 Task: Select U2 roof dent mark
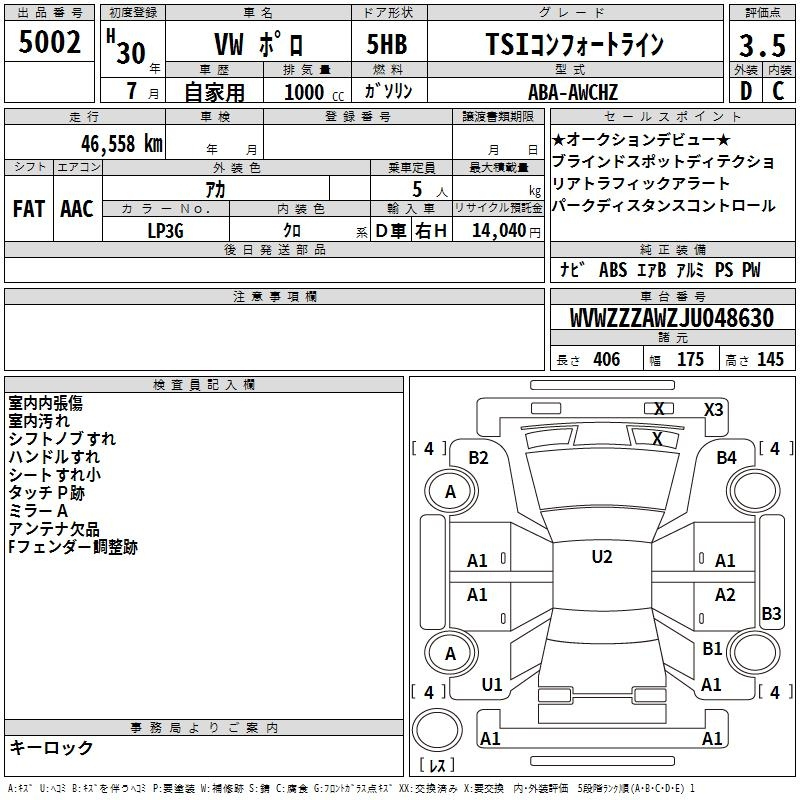coord(602,557)
